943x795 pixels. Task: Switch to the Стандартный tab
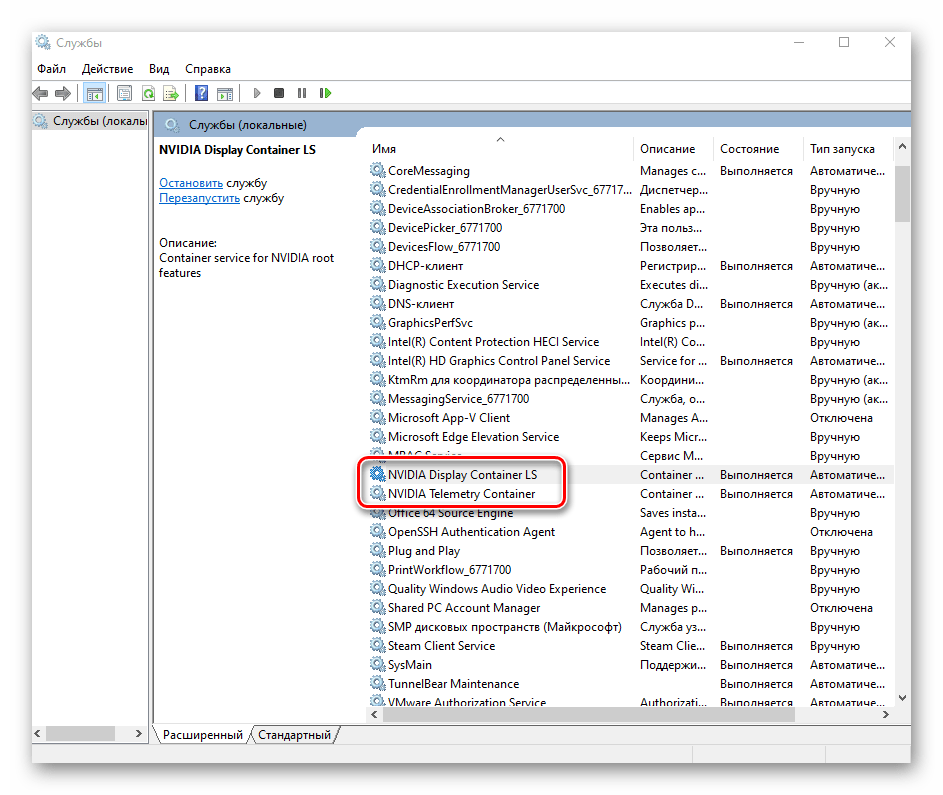(294, 735)
